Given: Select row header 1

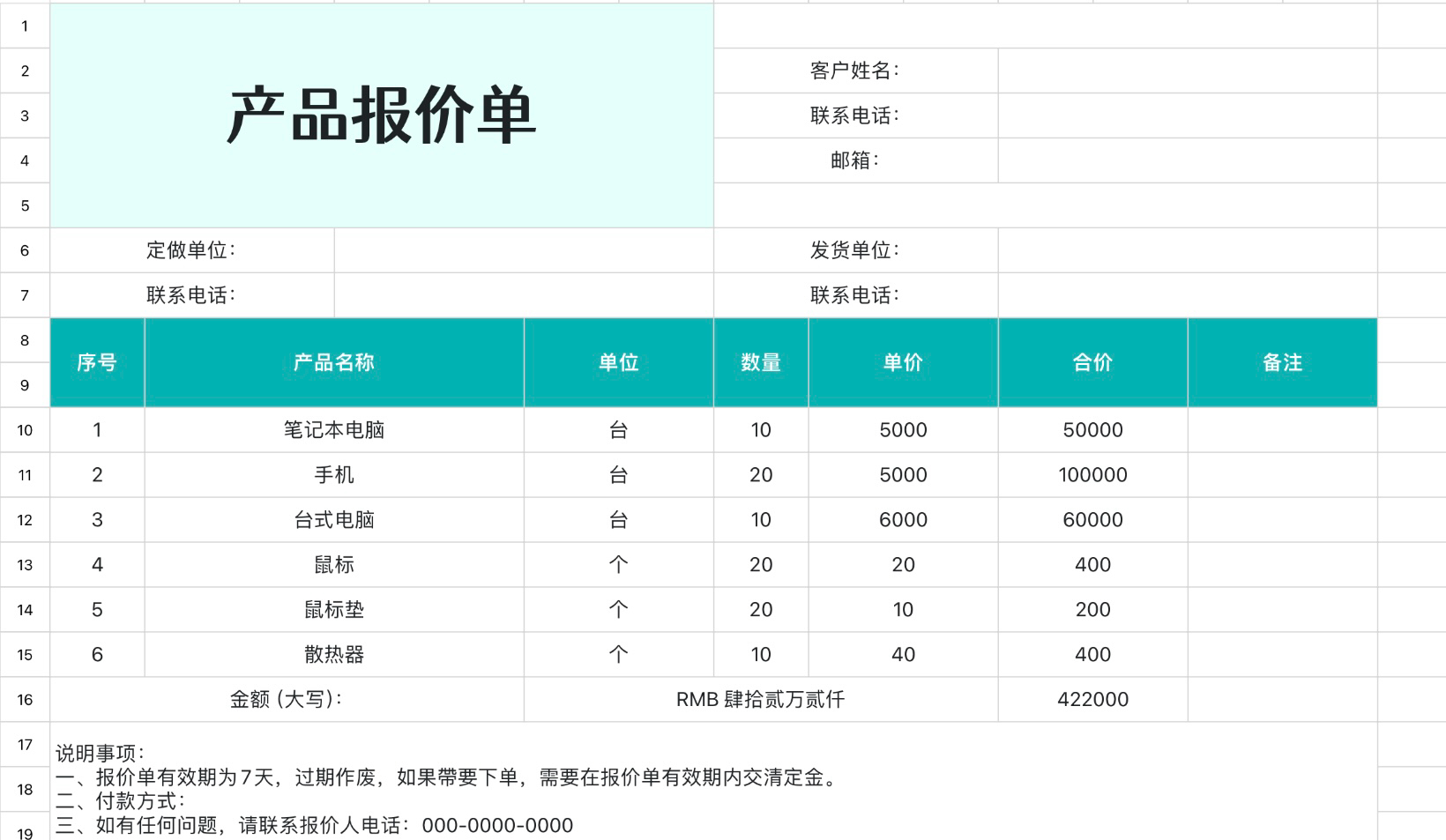Looking at the screenshot, I should click(x=25, y=26).
